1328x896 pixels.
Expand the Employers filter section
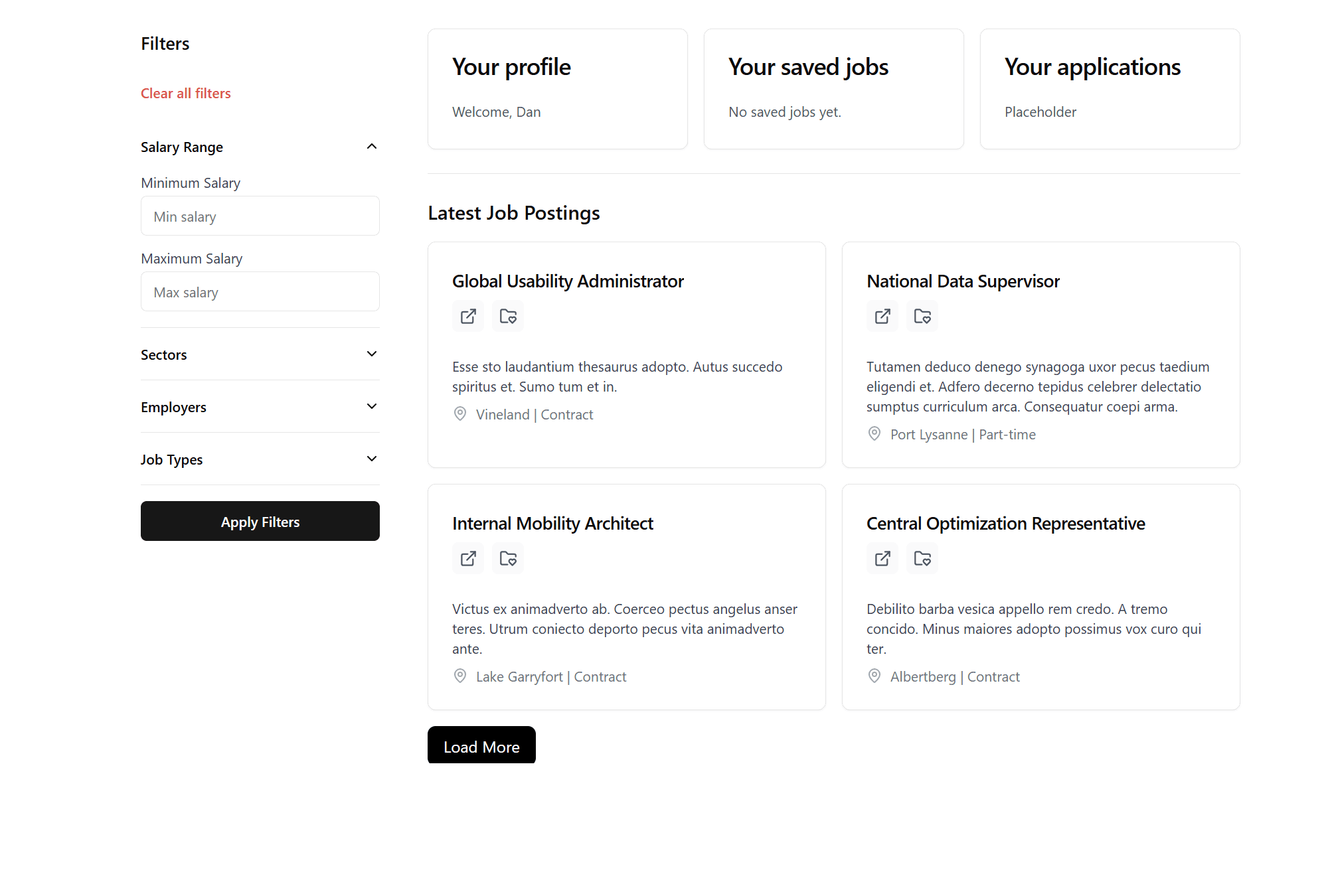click(x=260, y=407)
